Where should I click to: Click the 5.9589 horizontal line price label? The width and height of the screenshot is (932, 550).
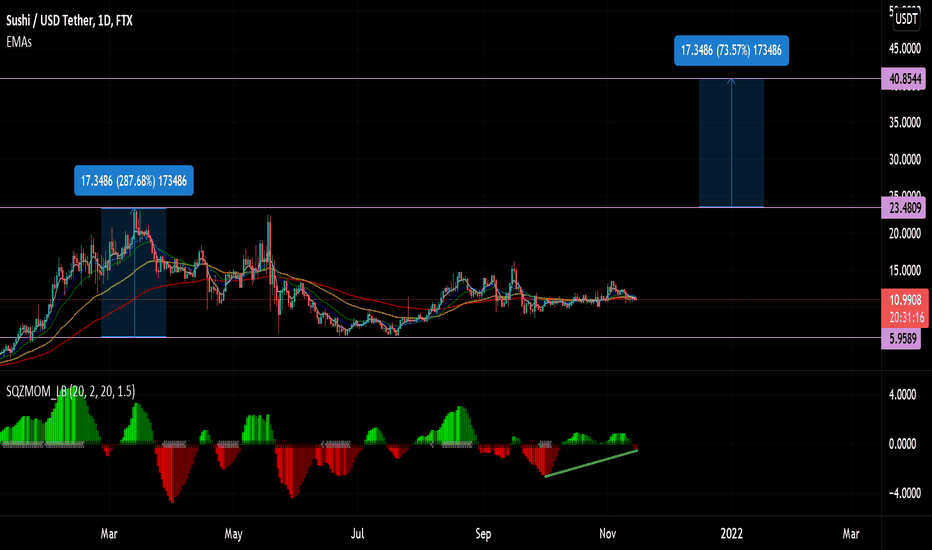click(901, 338)
